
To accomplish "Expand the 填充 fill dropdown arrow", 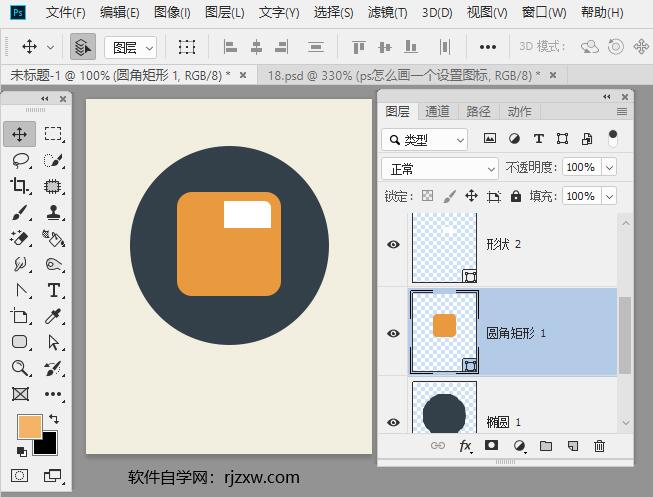I will click(609, 196).
